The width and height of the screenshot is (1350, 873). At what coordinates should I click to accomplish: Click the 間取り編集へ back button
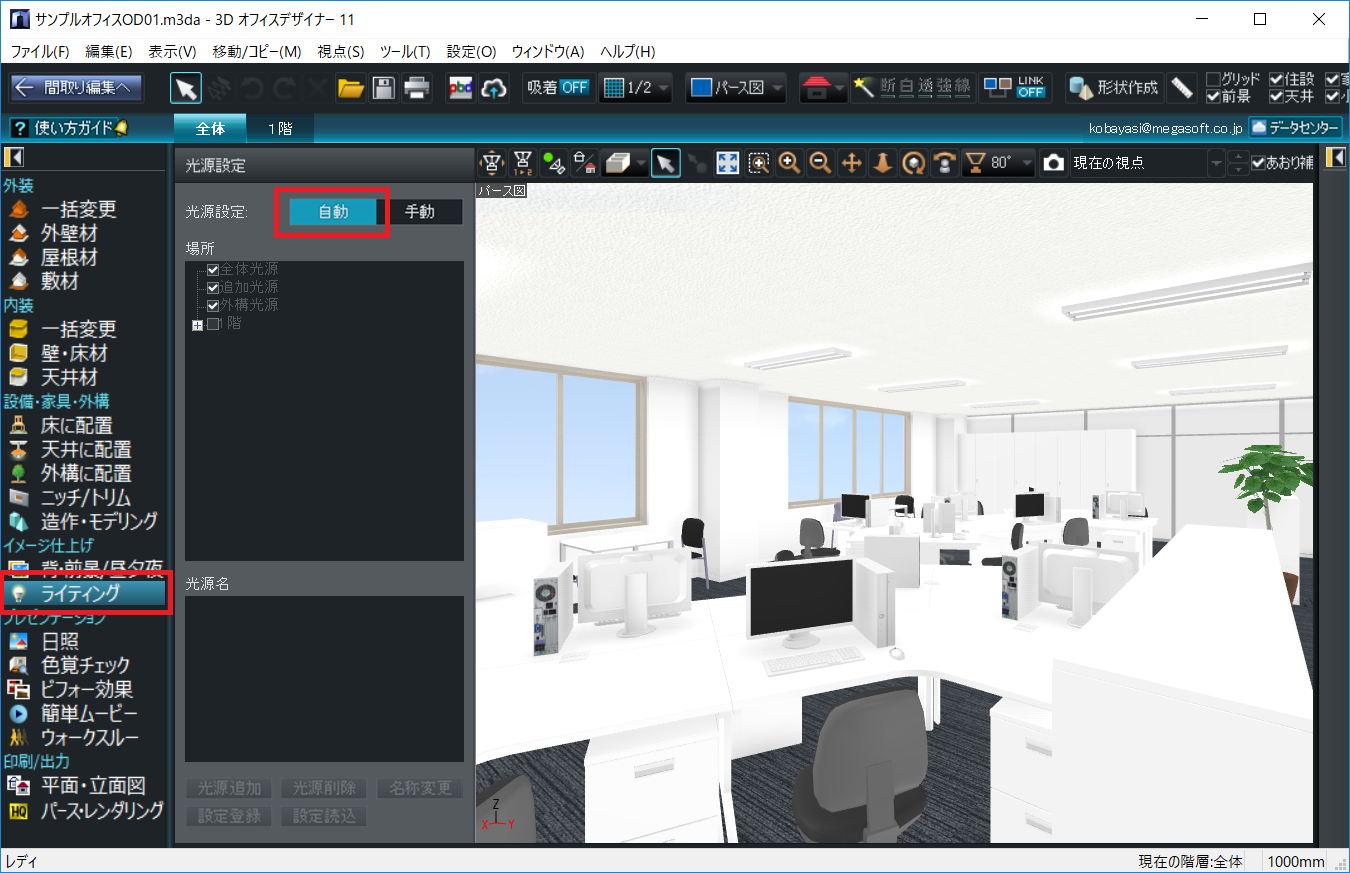77,88
